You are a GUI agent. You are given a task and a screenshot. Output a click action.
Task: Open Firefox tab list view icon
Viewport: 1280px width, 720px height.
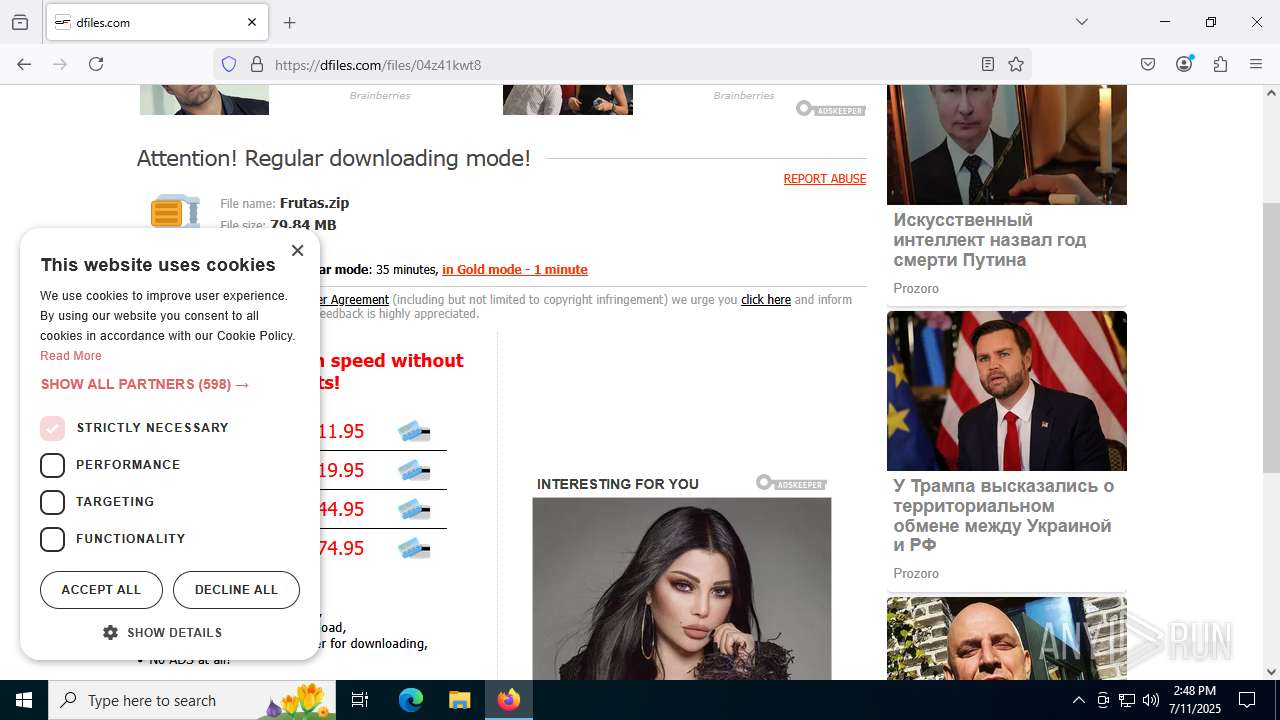(20, 22)
